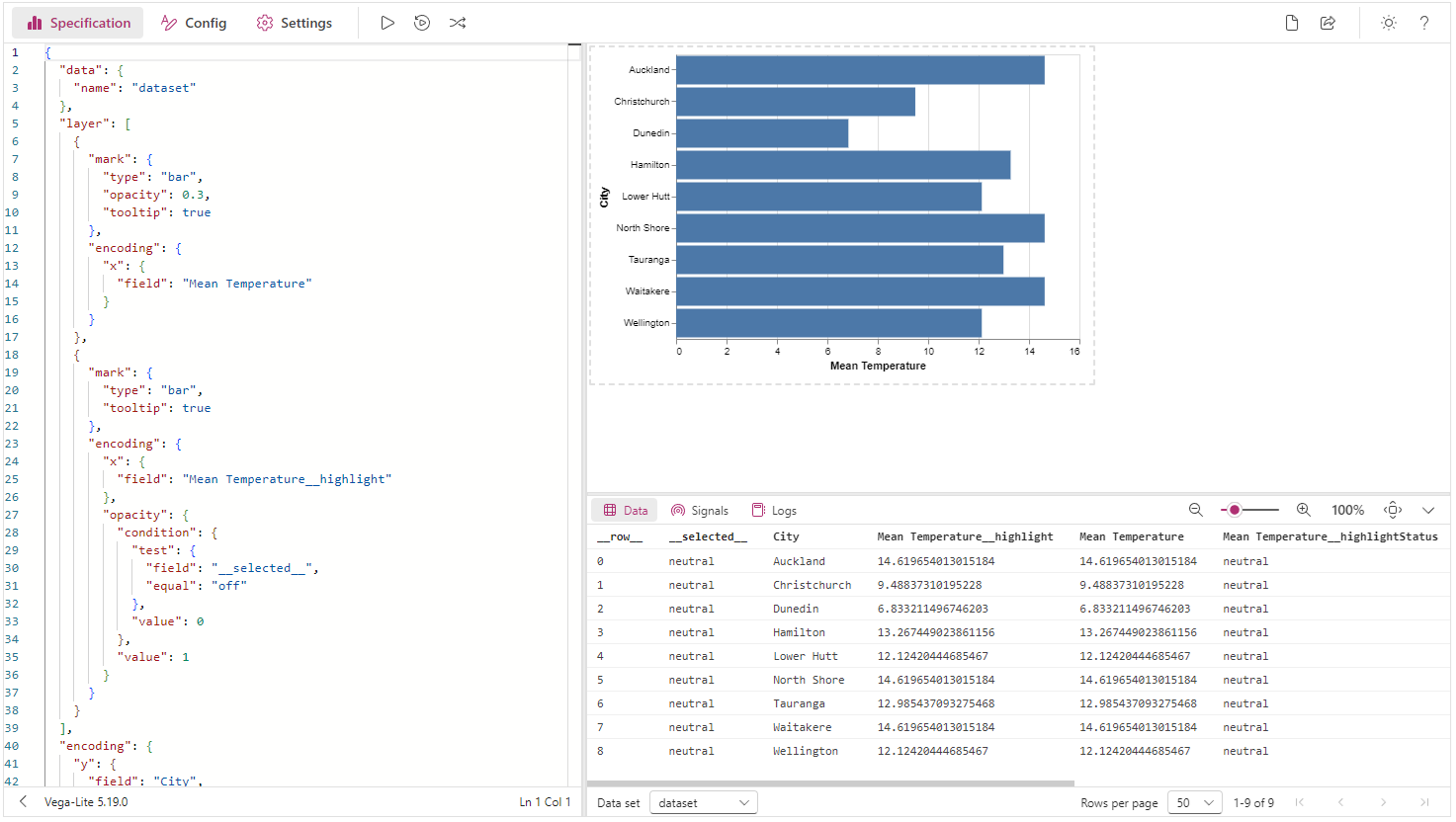Click the new document file icon
This screenshot has width=1456, height=822.
click(1292, 23)
